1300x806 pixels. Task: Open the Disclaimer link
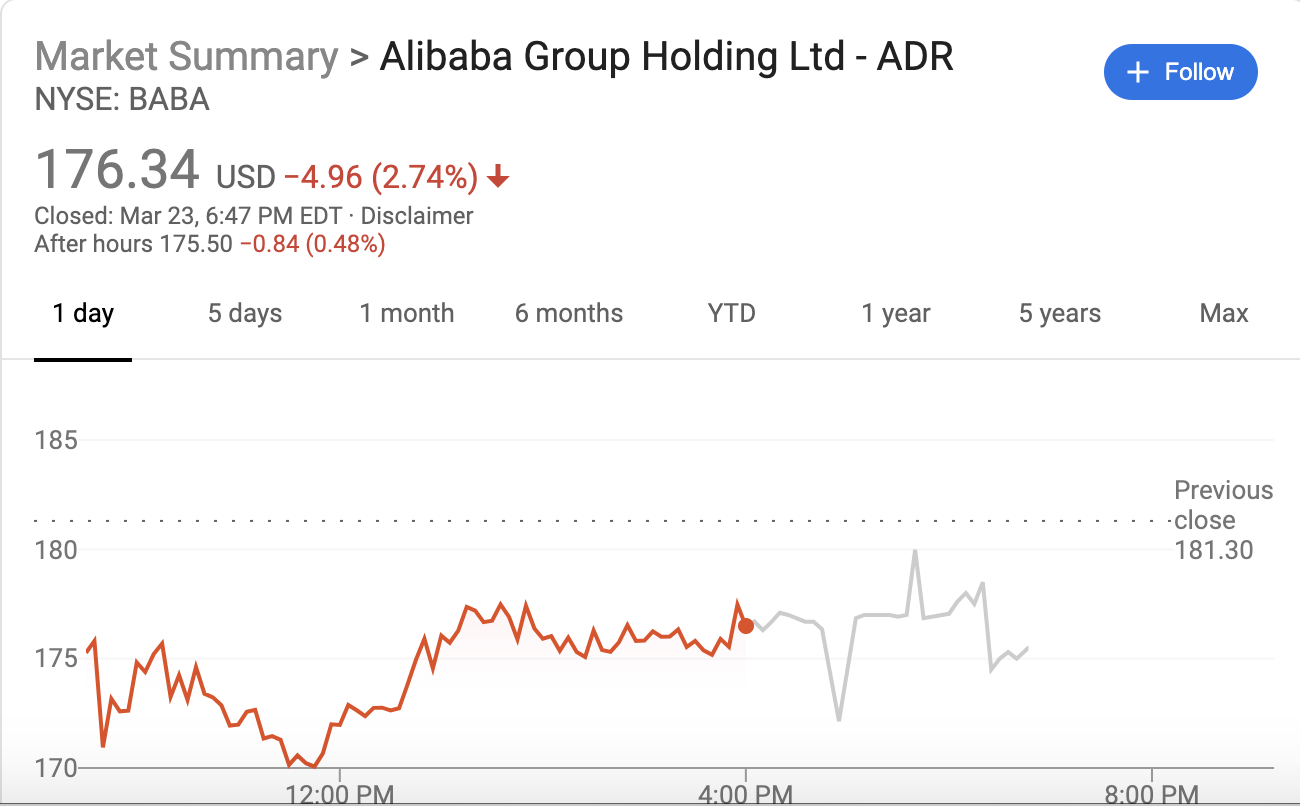tap(417, 215)
